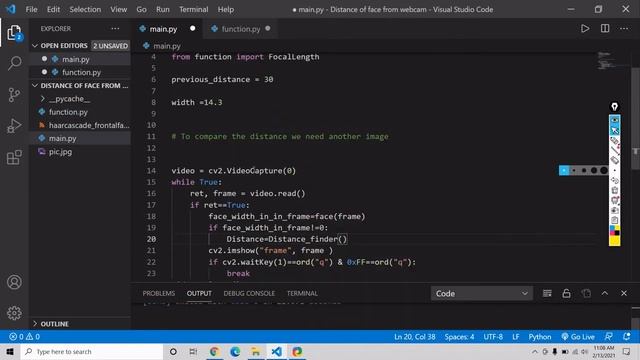Viewport: 640px width, 360px height.
Task: Change the Spaces: 4 indentation setting
Action: (459, 337)
